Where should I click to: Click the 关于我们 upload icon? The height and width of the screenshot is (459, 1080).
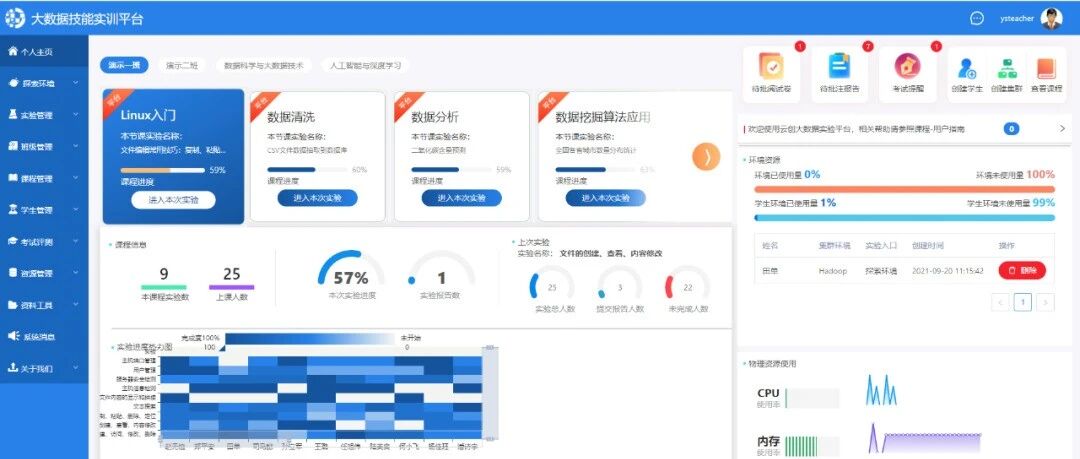12,368
